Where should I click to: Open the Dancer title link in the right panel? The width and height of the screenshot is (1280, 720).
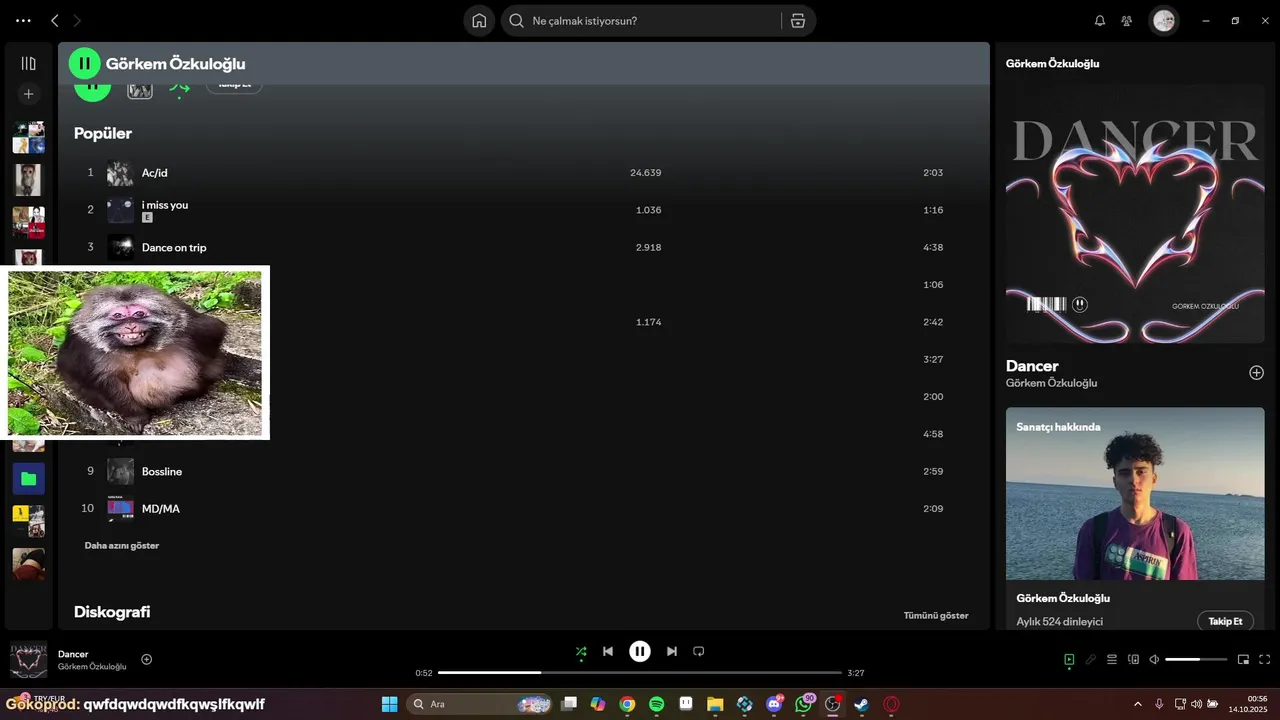pyautogui.click(x=1032, y=366)
